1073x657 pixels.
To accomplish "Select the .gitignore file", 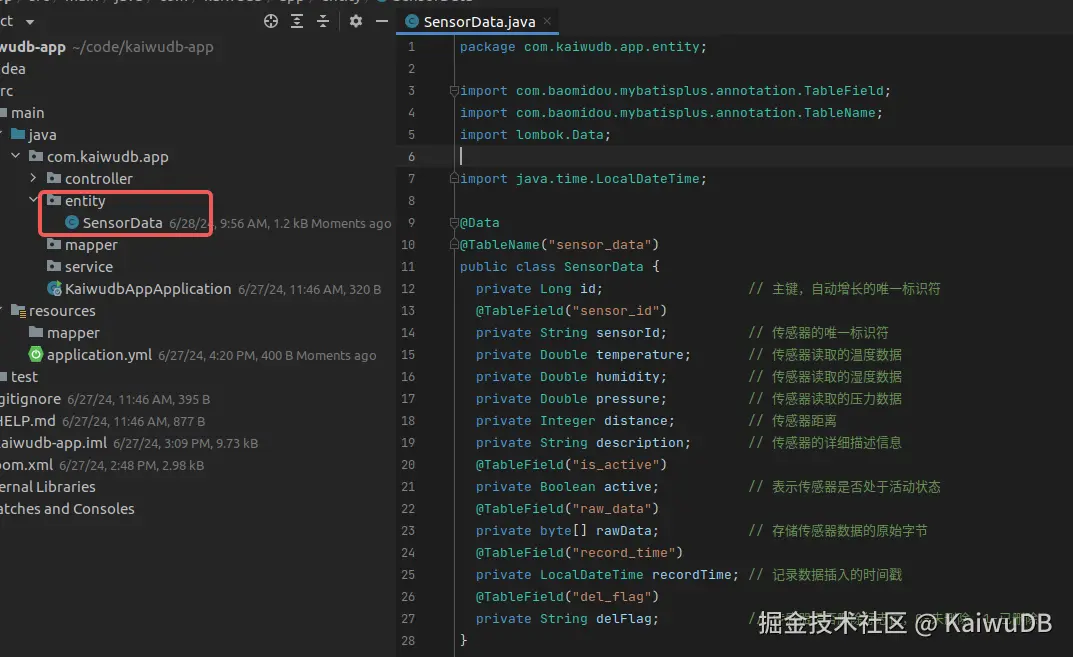I will click(x=30, y=399).
